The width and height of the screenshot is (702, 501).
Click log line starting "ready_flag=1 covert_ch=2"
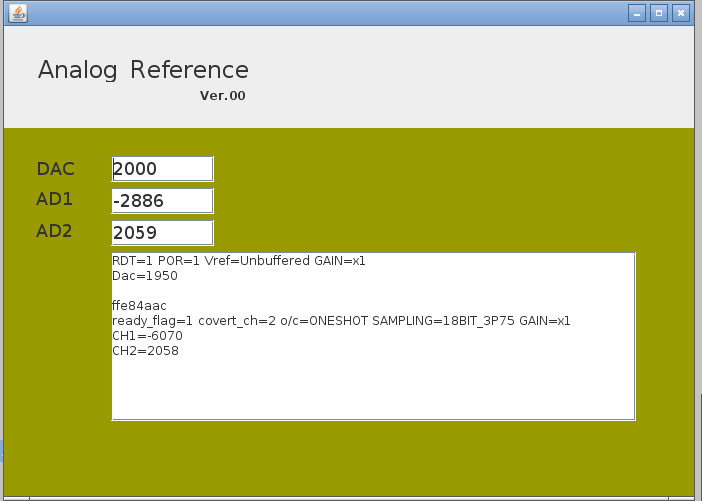pyautogui.click(x=341, y=321)
